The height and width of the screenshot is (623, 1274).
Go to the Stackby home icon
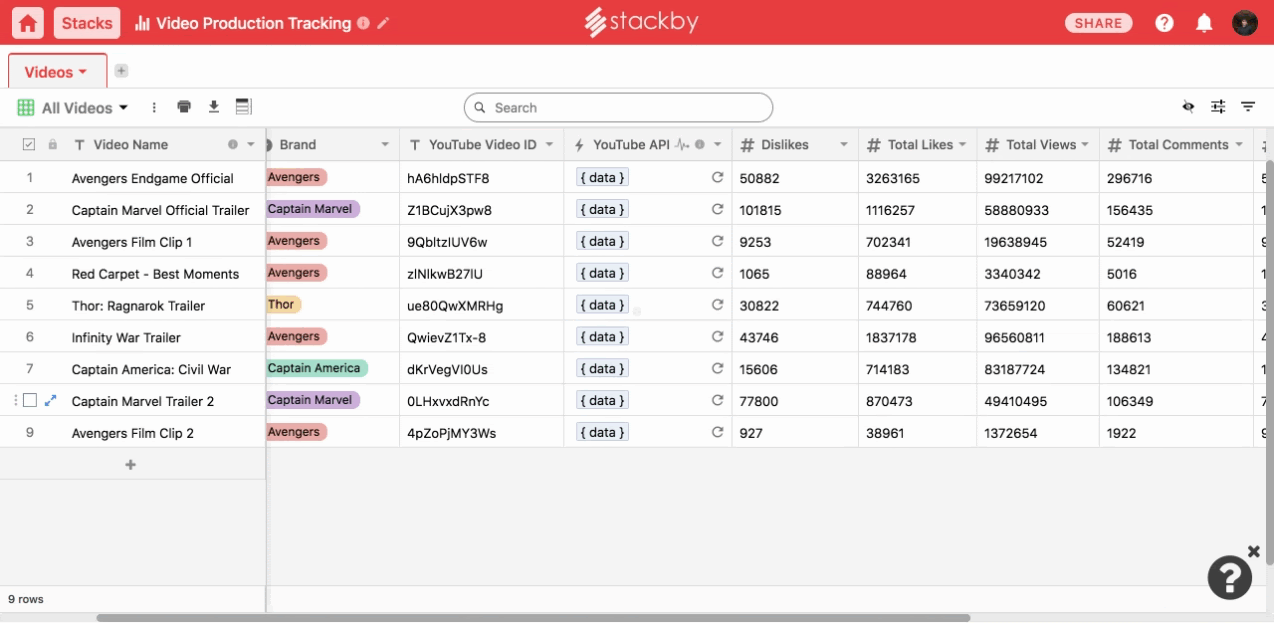pyautogui.click(x=27, y=23)
